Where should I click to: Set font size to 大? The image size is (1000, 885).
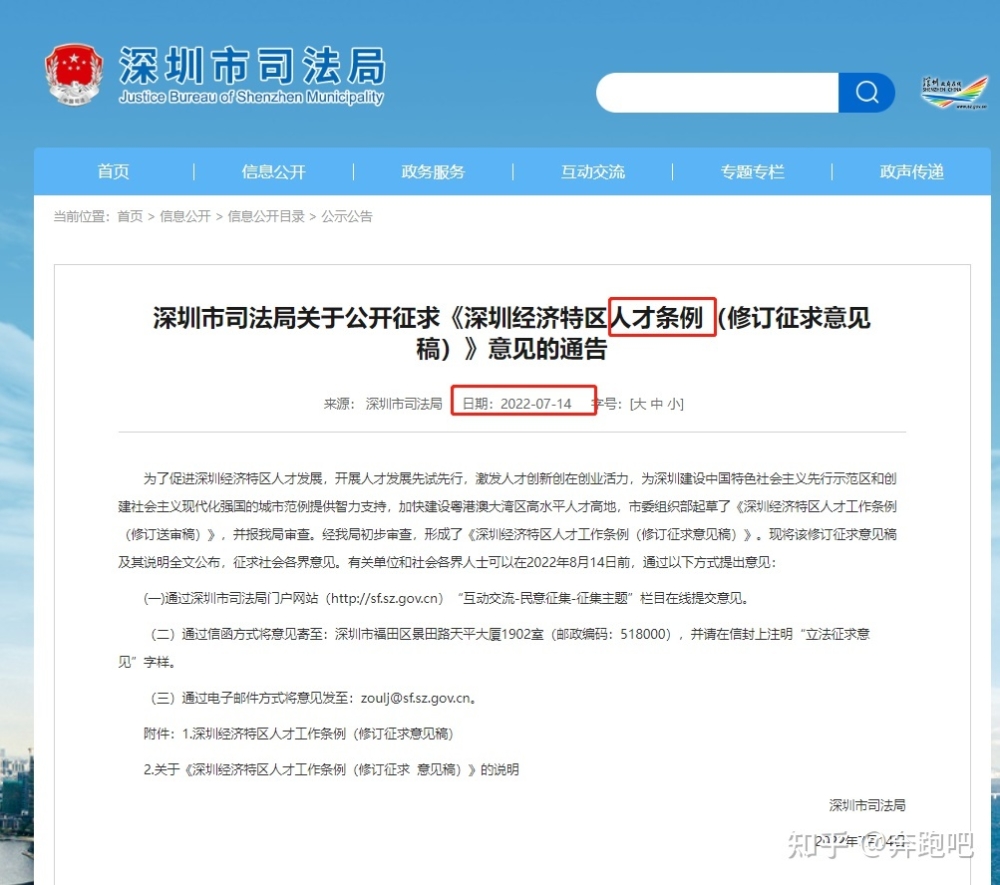pos(640,404)
